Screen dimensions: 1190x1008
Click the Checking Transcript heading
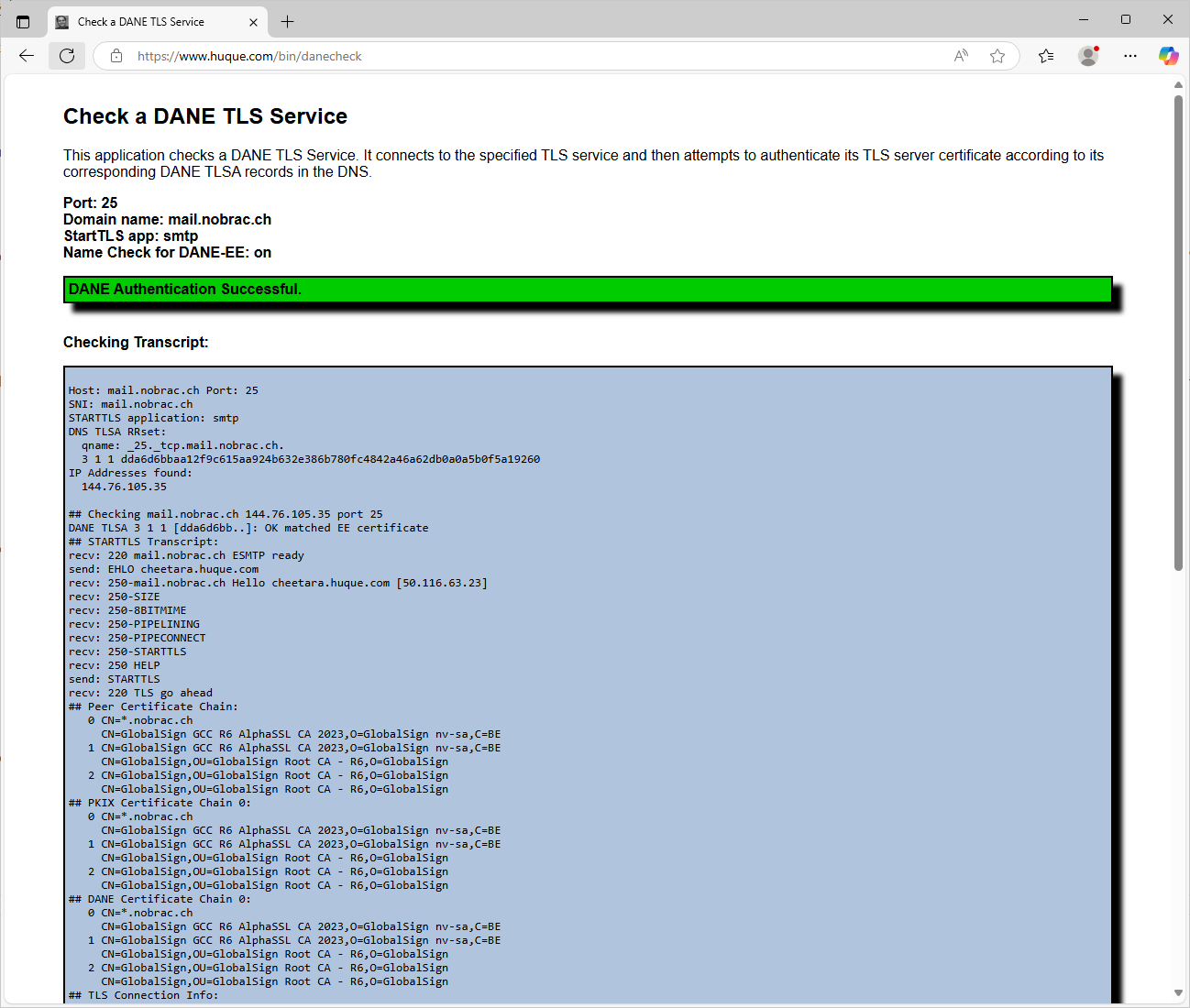click(x=136, y=342)
